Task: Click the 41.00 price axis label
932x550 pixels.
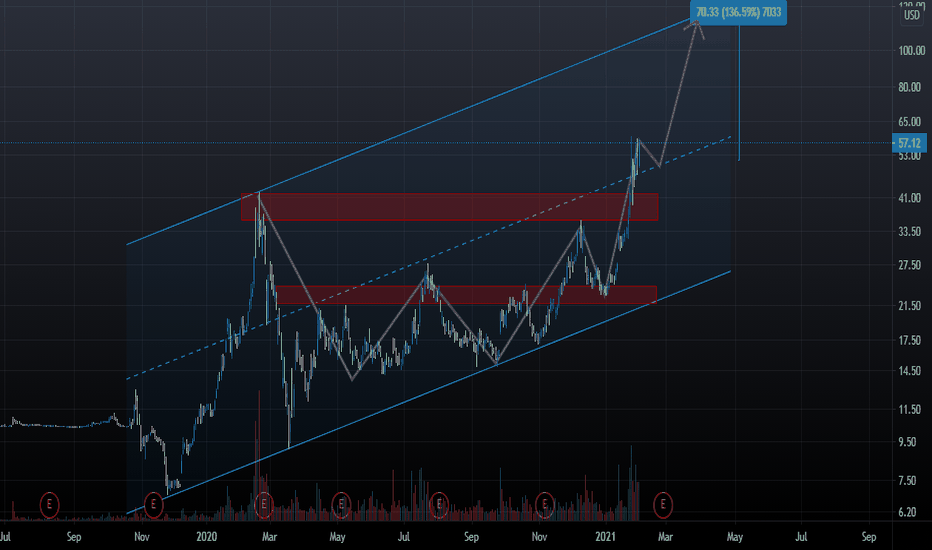Action: tap(910, 198)
